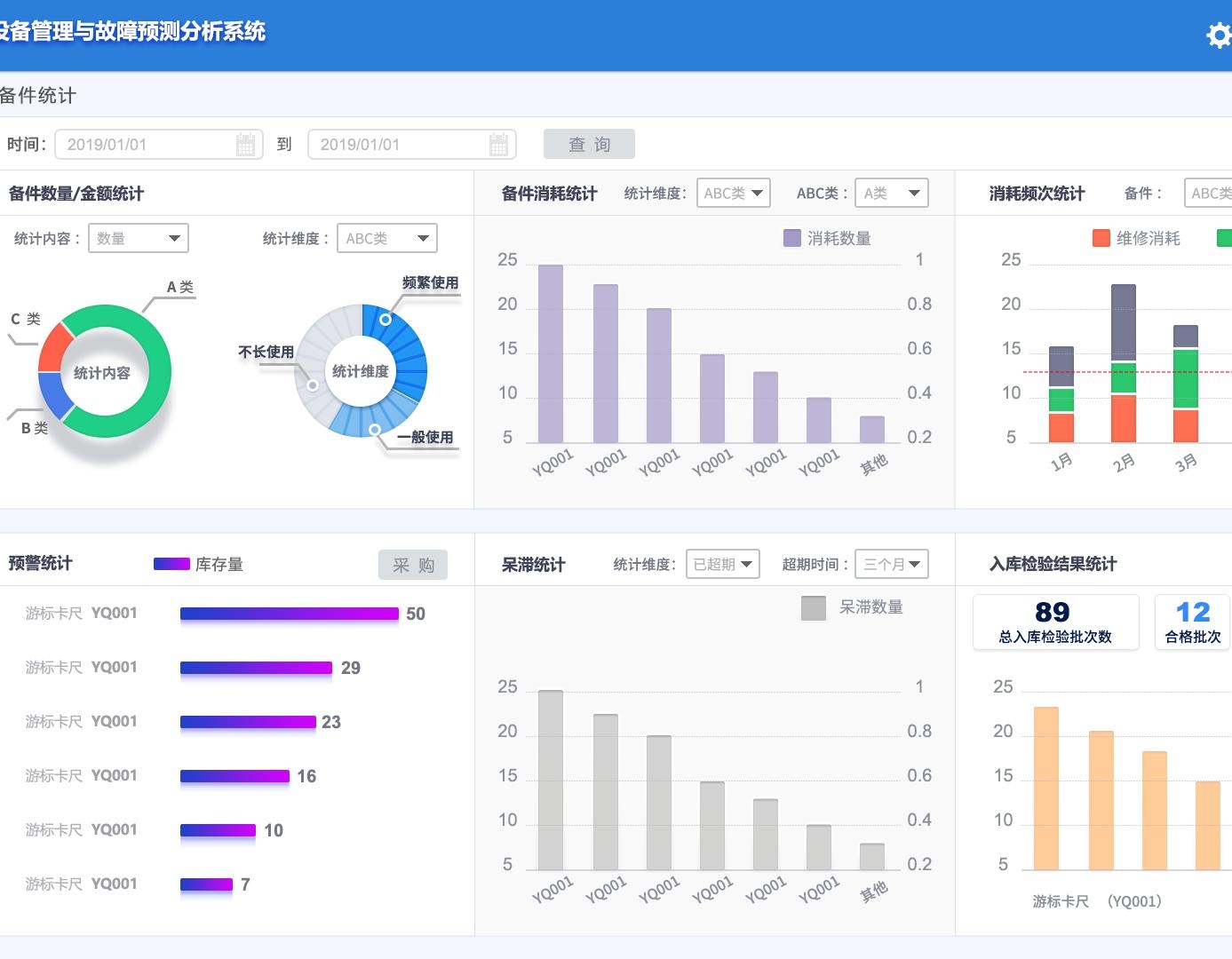Click the 频繁使用 marker on the 统计维度 donut

[385, 319]
